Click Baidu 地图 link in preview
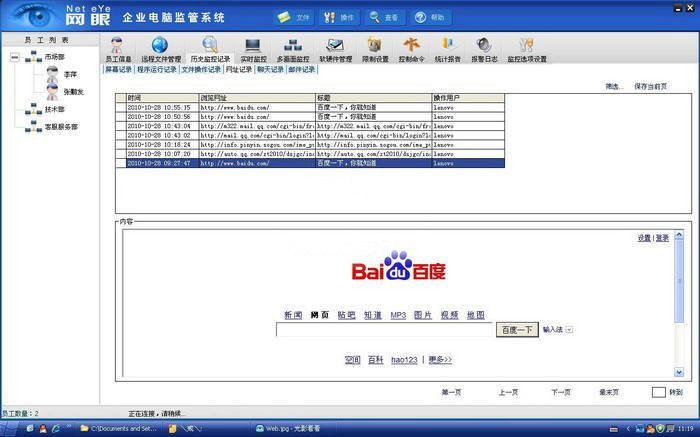 point(476,315)
